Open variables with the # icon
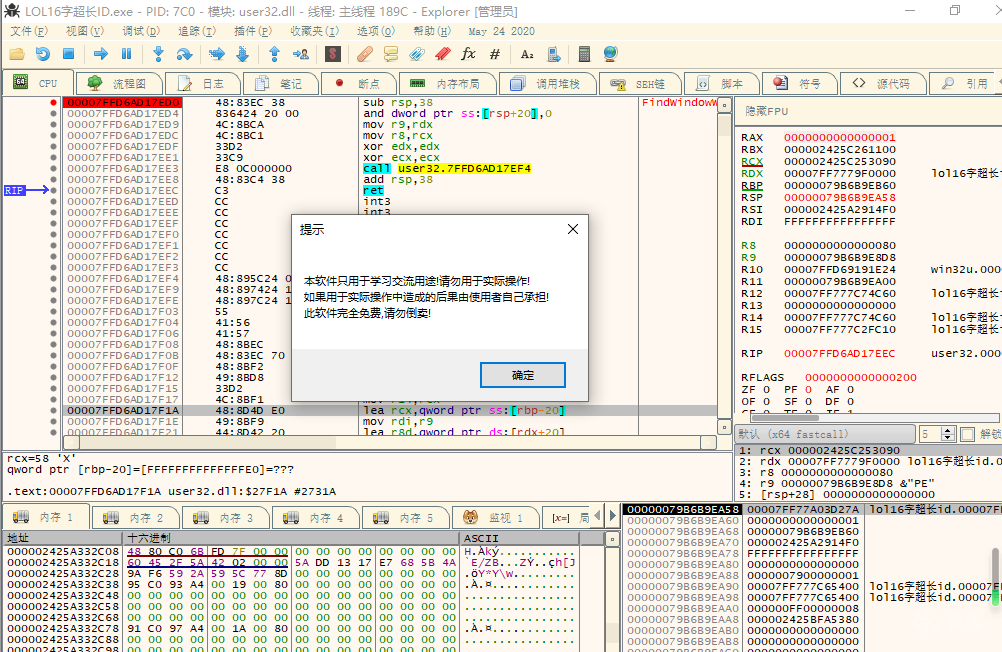 pos(495,54)
